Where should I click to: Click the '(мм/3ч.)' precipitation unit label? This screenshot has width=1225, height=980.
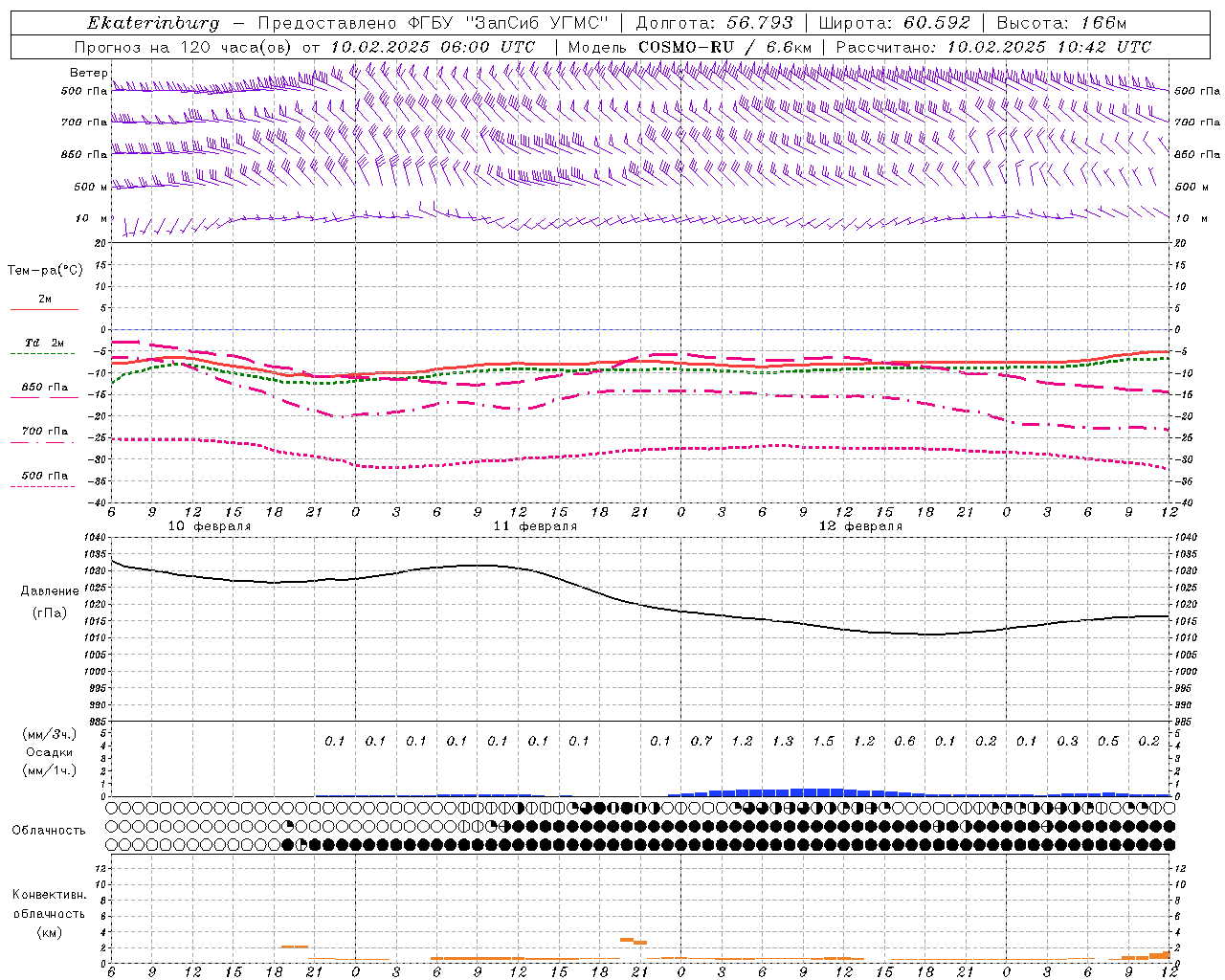[50, 734]
